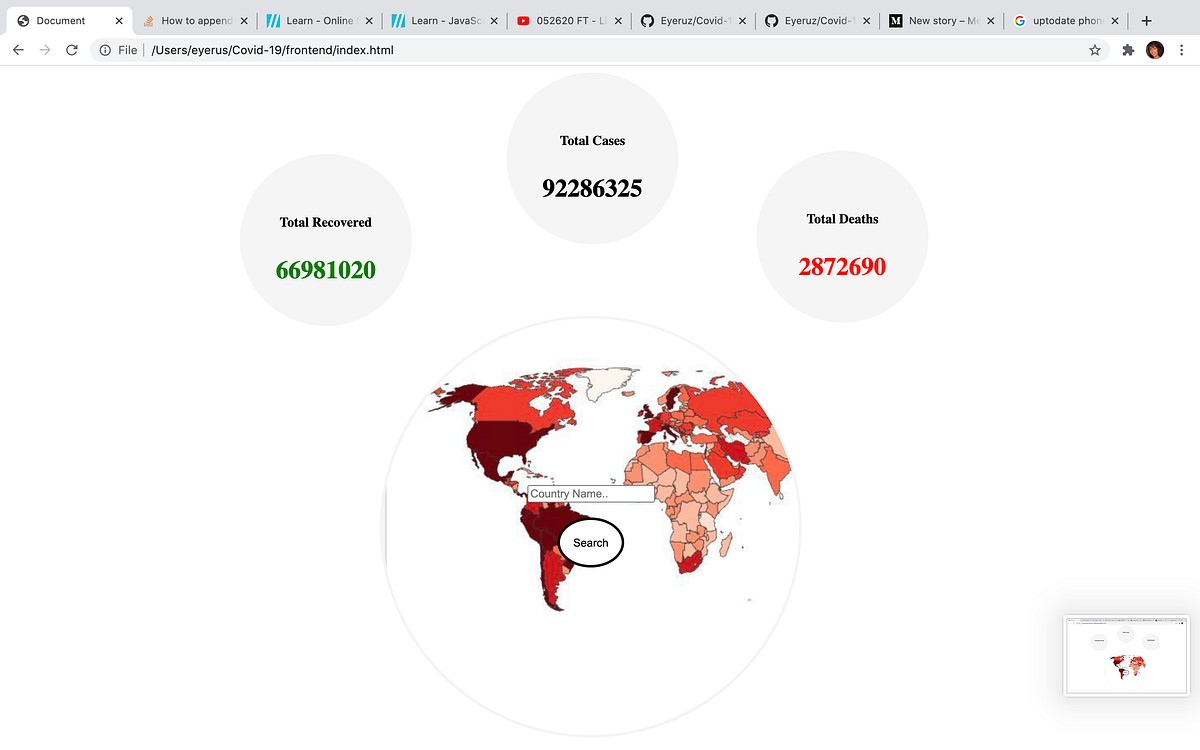Click the green number 66981020

pos(326,269)
